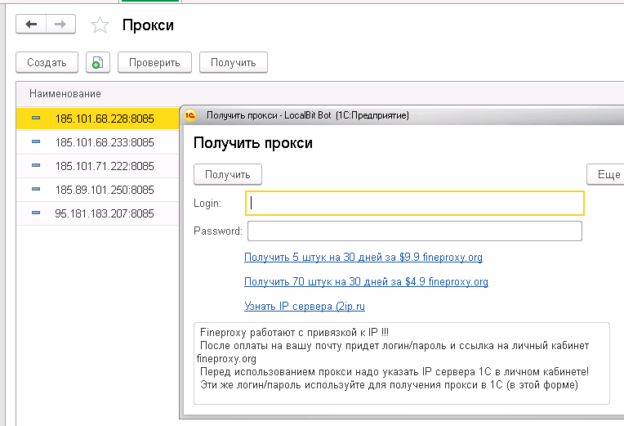
Task: Click the 1C logo icon in dialog title
Action: (191, 115)
